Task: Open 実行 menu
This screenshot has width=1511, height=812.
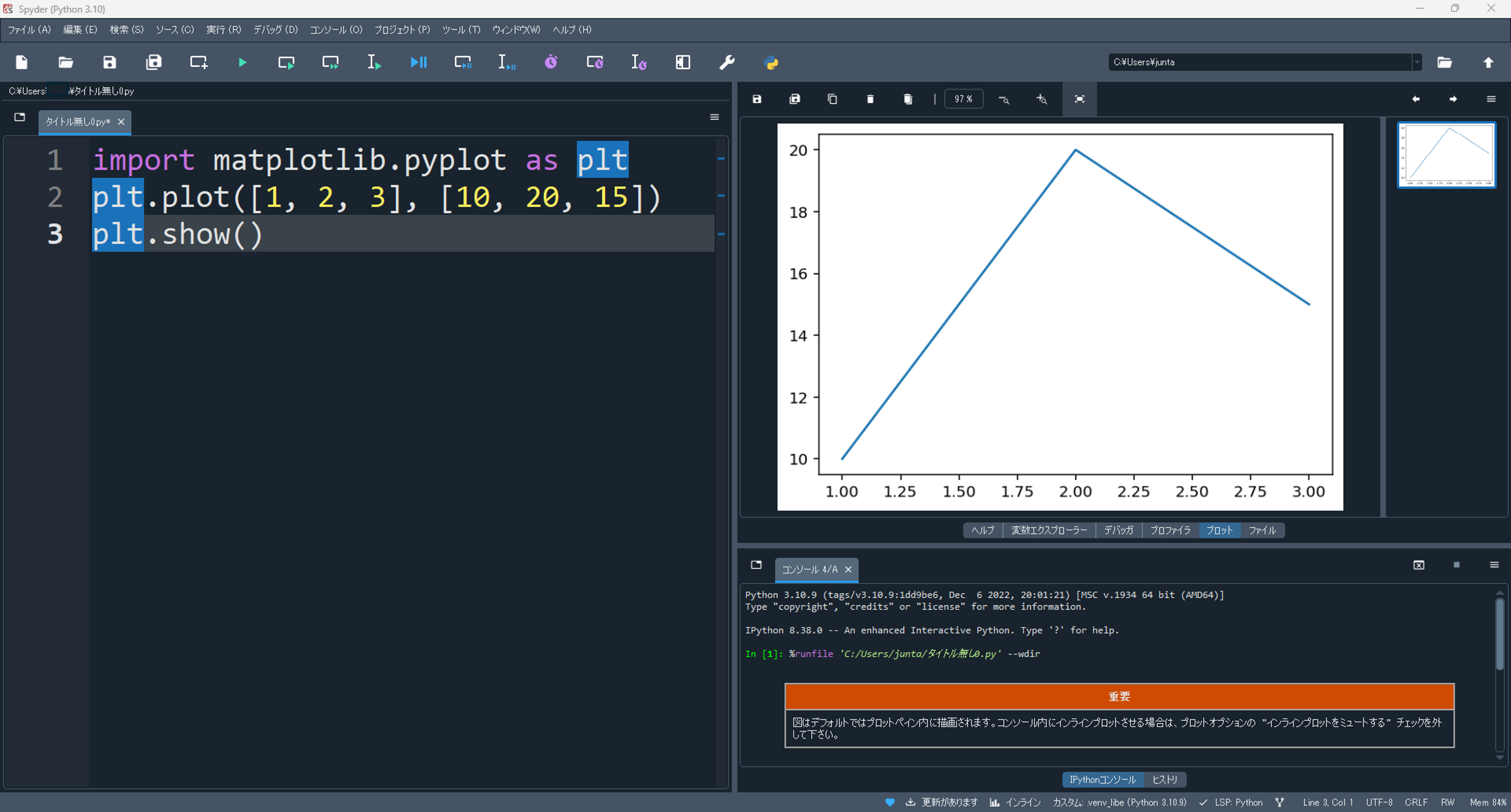Action: click(x=224, y=30)
